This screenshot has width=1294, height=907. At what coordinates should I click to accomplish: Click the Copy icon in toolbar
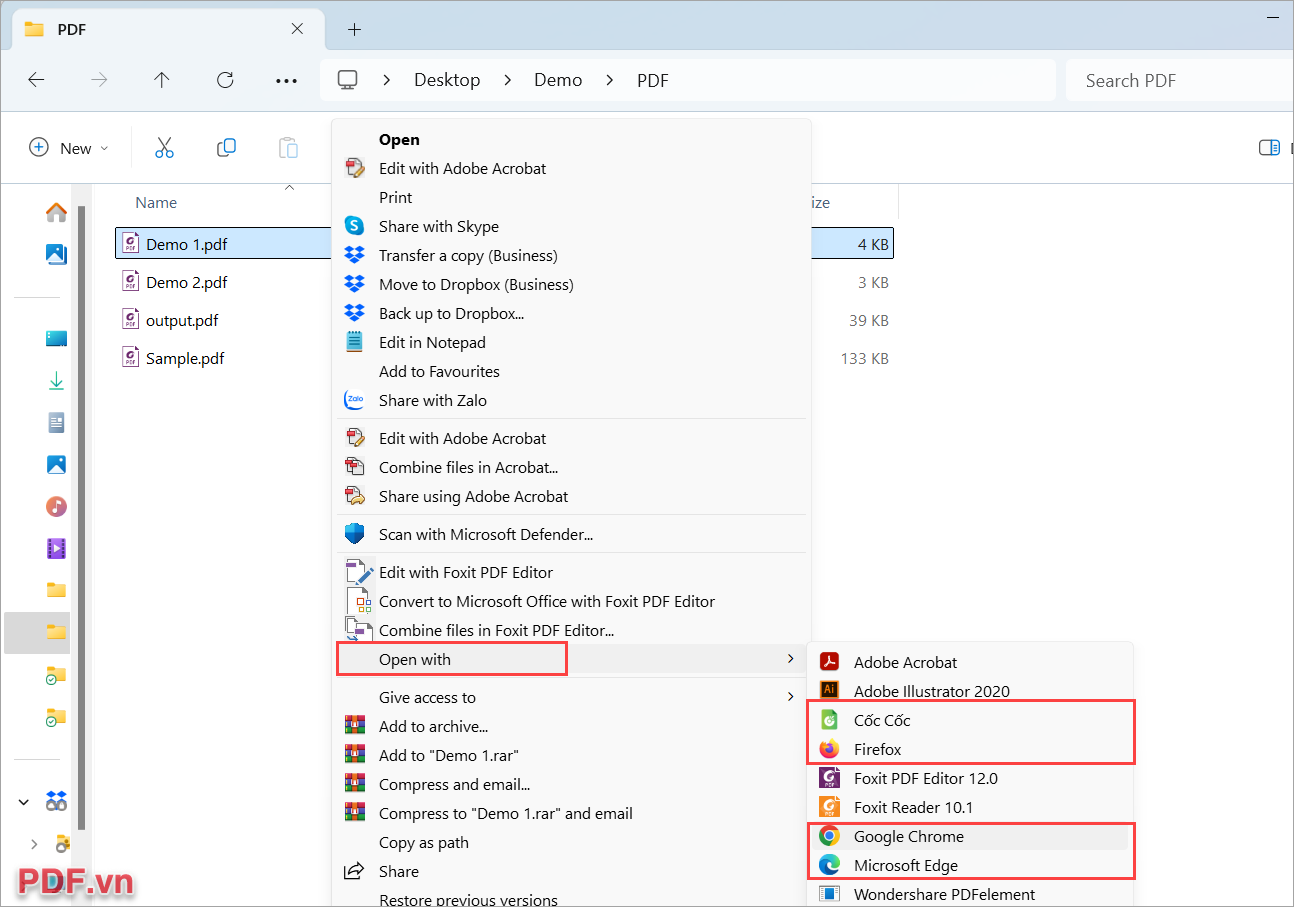coord(226,148)
